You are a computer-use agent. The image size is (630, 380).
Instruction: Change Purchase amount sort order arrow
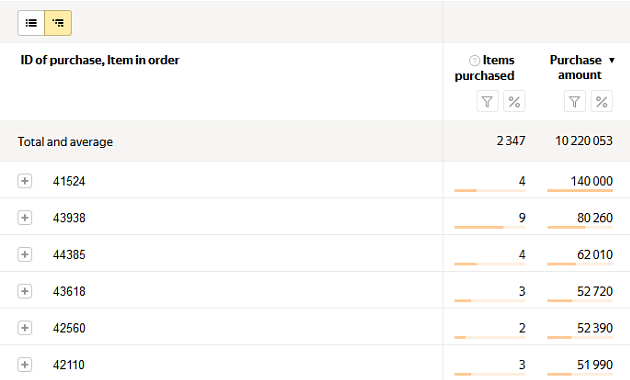612,60
